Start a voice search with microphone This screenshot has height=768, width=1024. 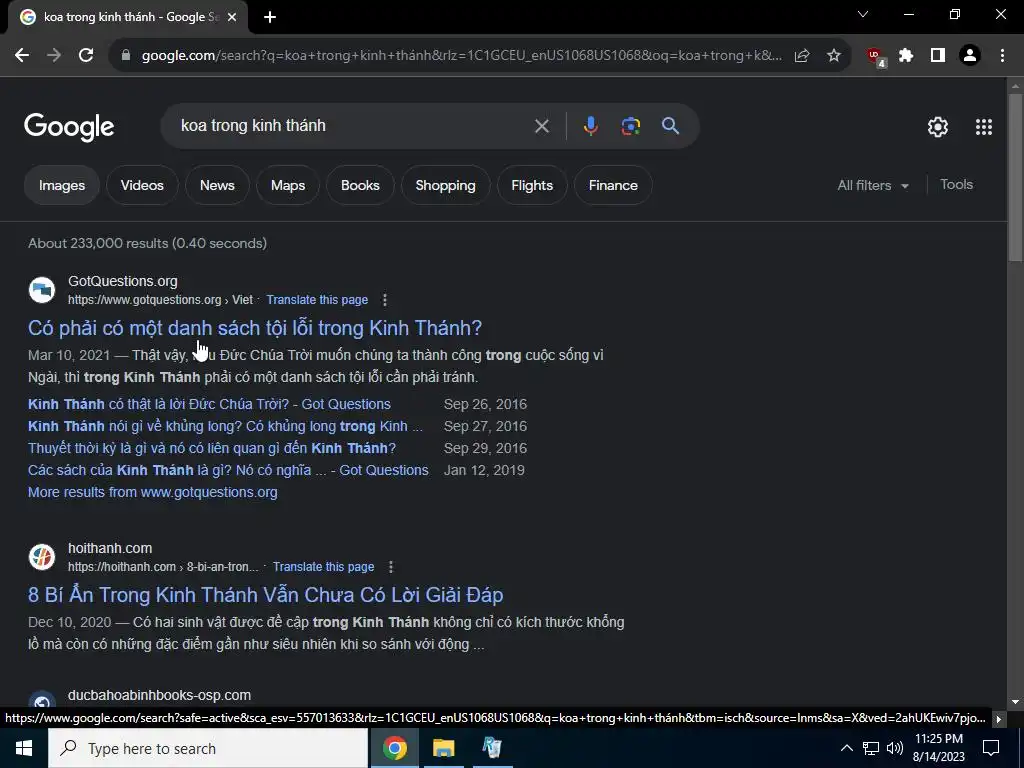tap(590, 125)
